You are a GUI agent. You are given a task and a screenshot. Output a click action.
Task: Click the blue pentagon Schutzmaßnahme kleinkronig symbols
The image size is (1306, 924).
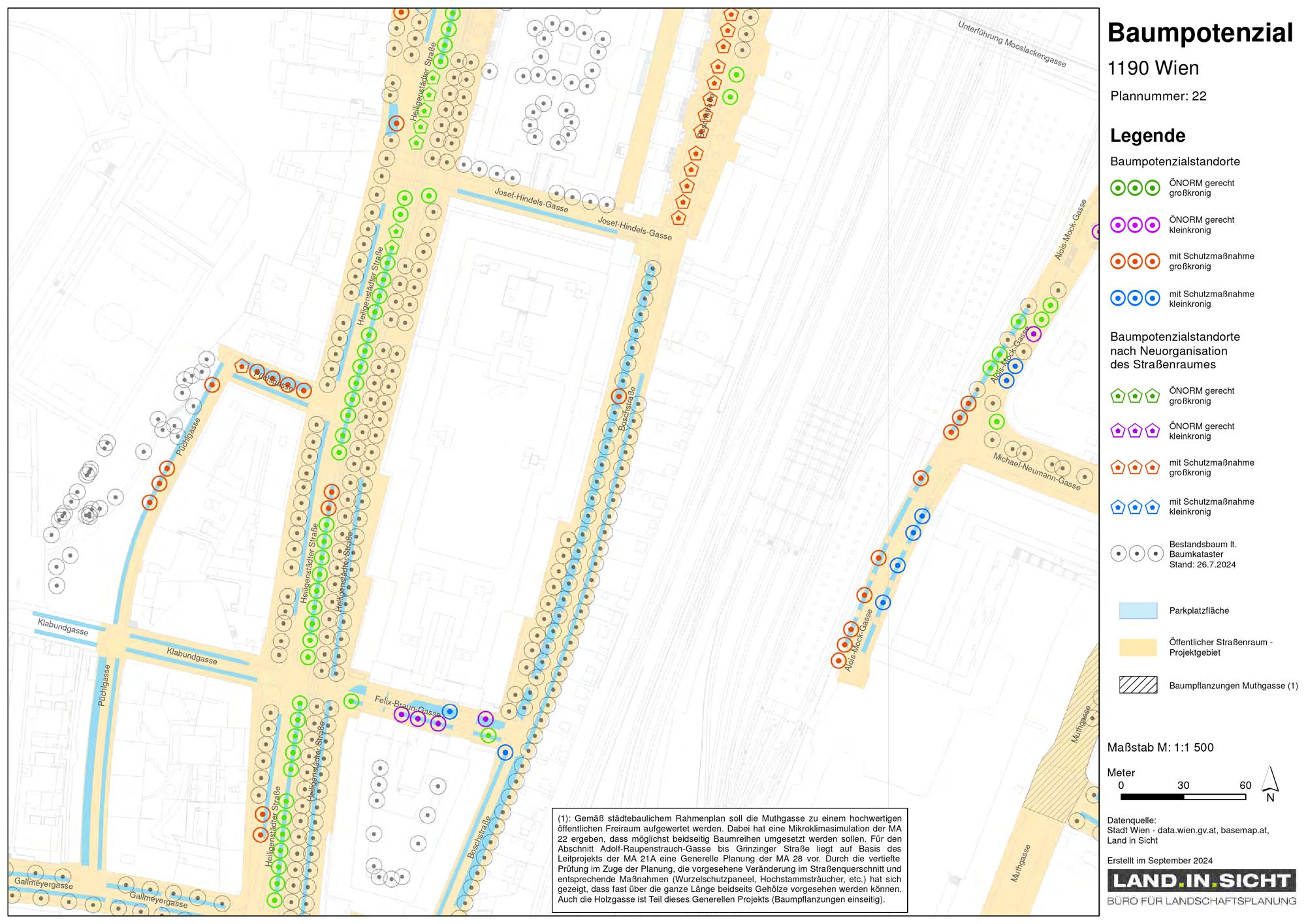(x=1135, y=507)
